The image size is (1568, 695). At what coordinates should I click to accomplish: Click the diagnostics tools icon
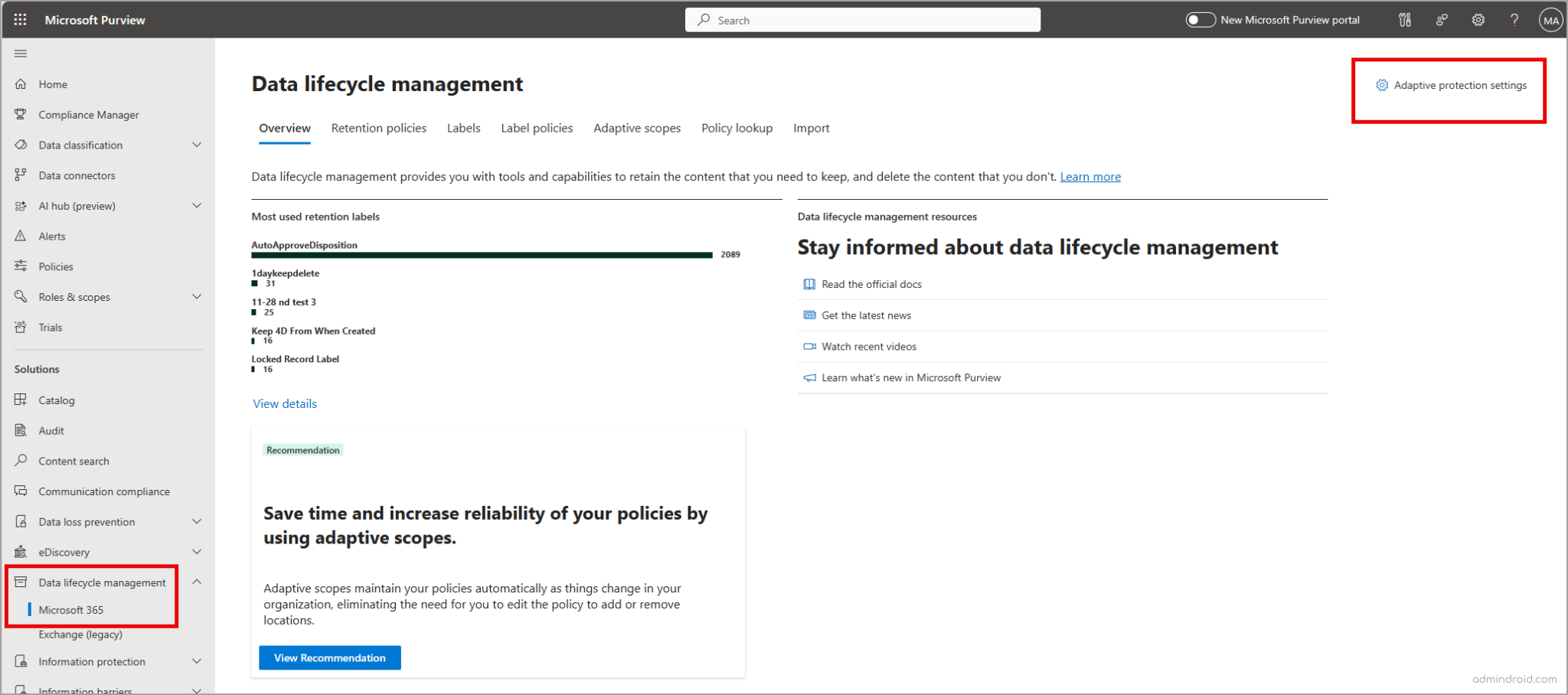click(x=1405, y=20)
